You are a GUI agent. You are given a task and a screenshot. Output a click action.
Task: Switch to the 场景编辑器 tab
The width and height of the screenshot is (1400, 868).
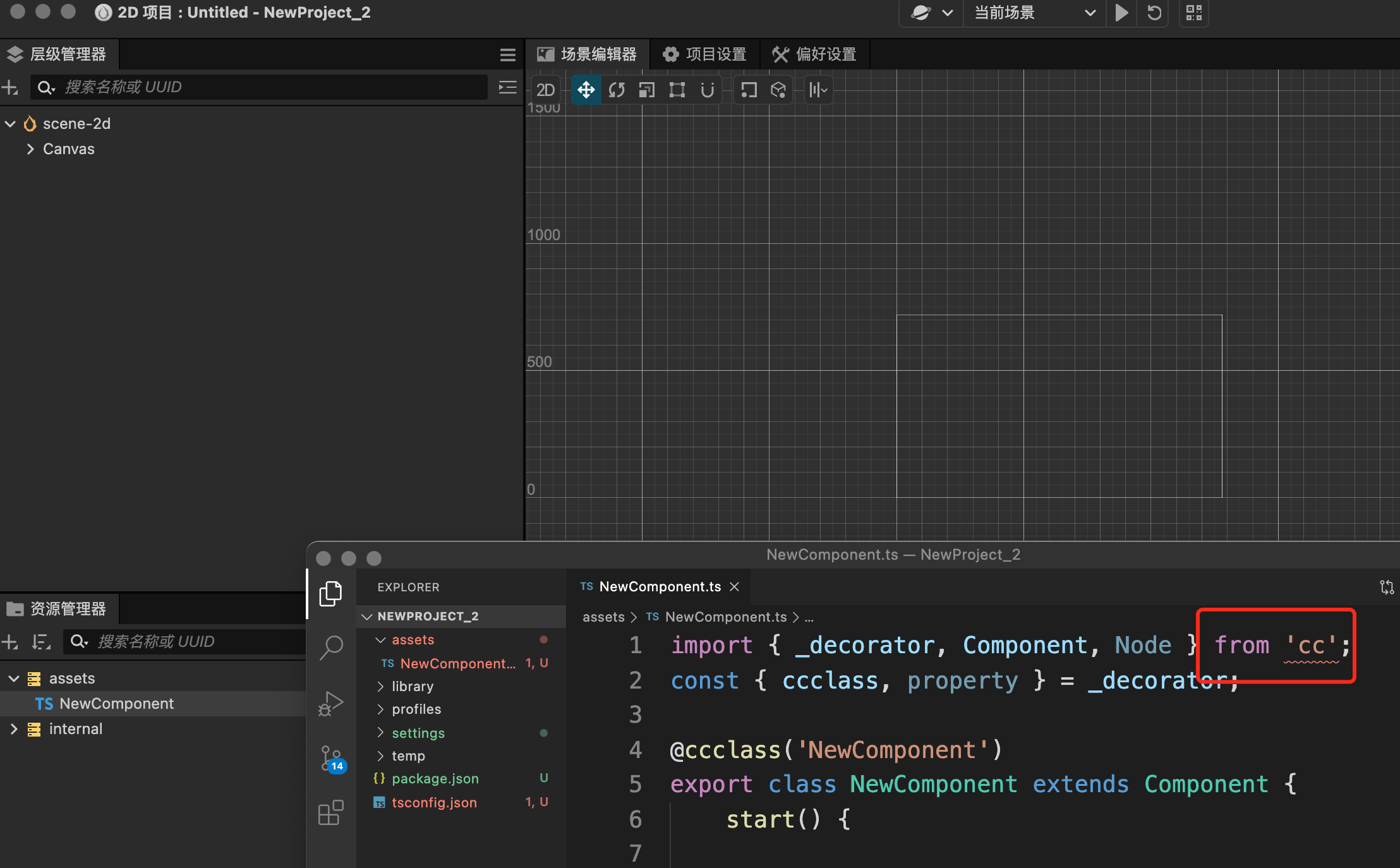(587, 54)
